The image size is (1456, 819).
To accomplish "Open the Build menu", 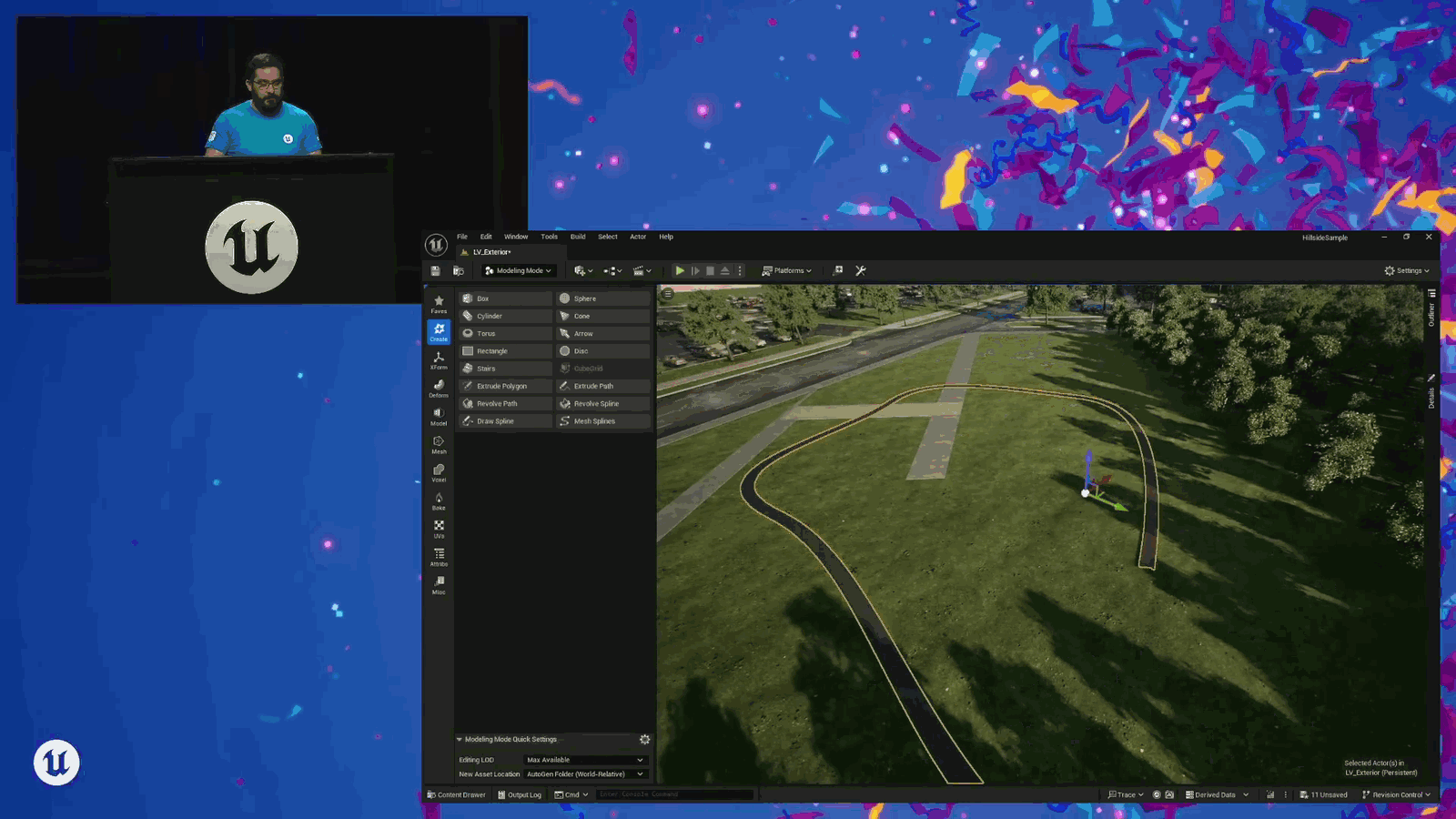I will click(x=578, y=237).
